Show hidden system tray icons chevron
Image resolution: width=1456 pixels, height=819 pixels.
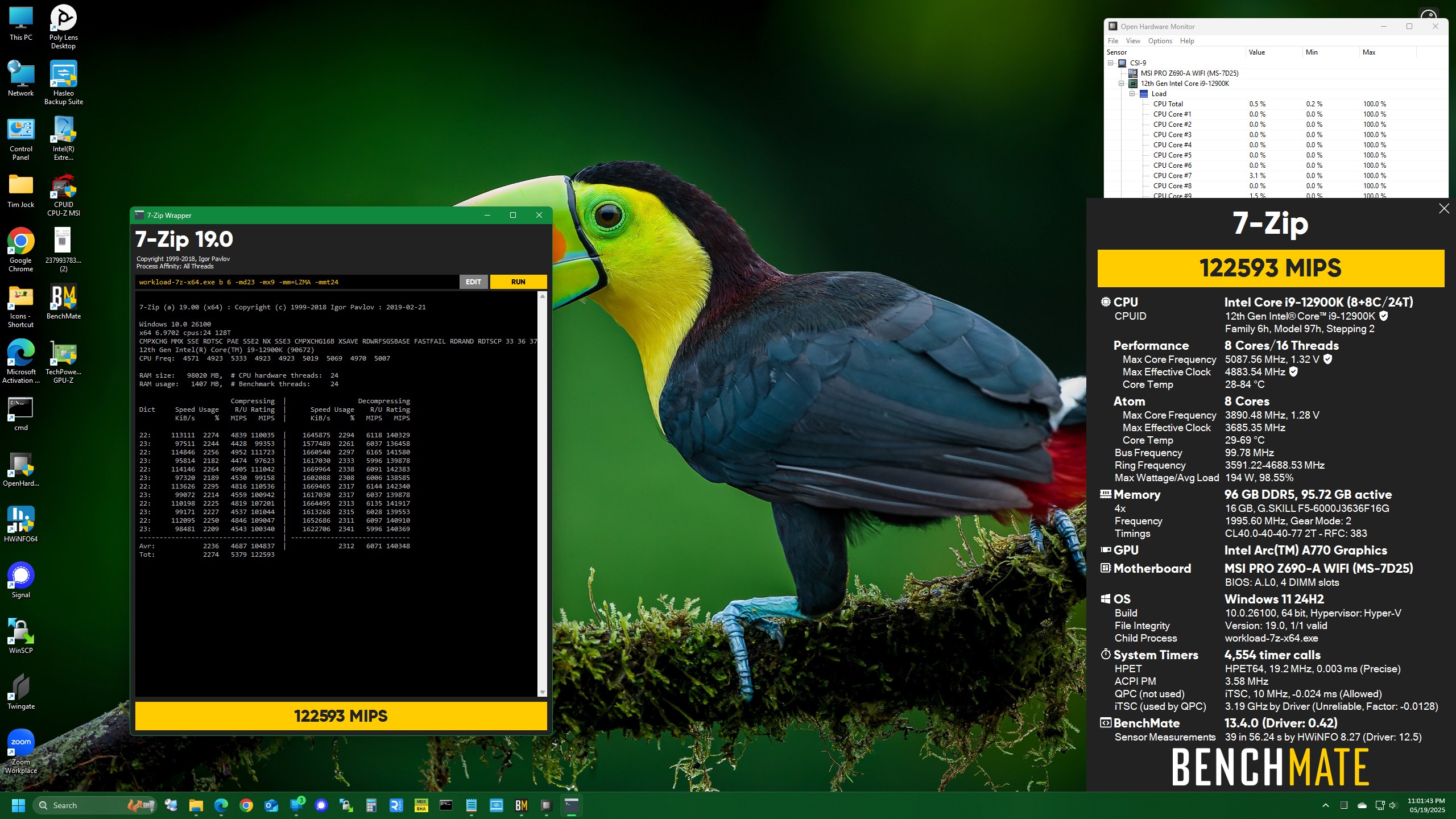click(x=1326, y=805)
